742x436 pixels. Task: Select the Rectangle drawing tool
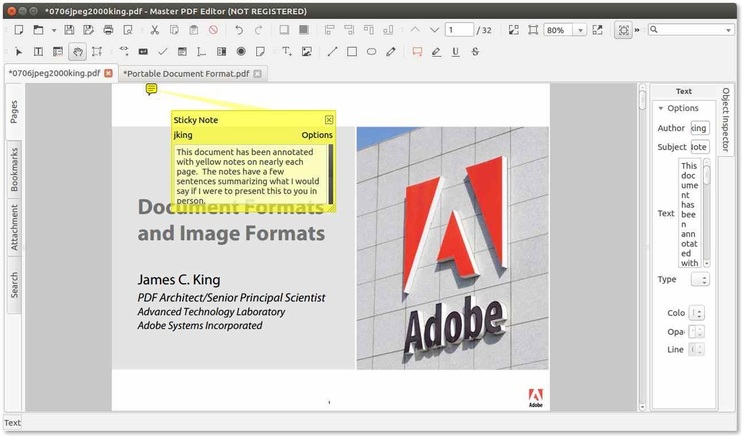pos(352,52)
